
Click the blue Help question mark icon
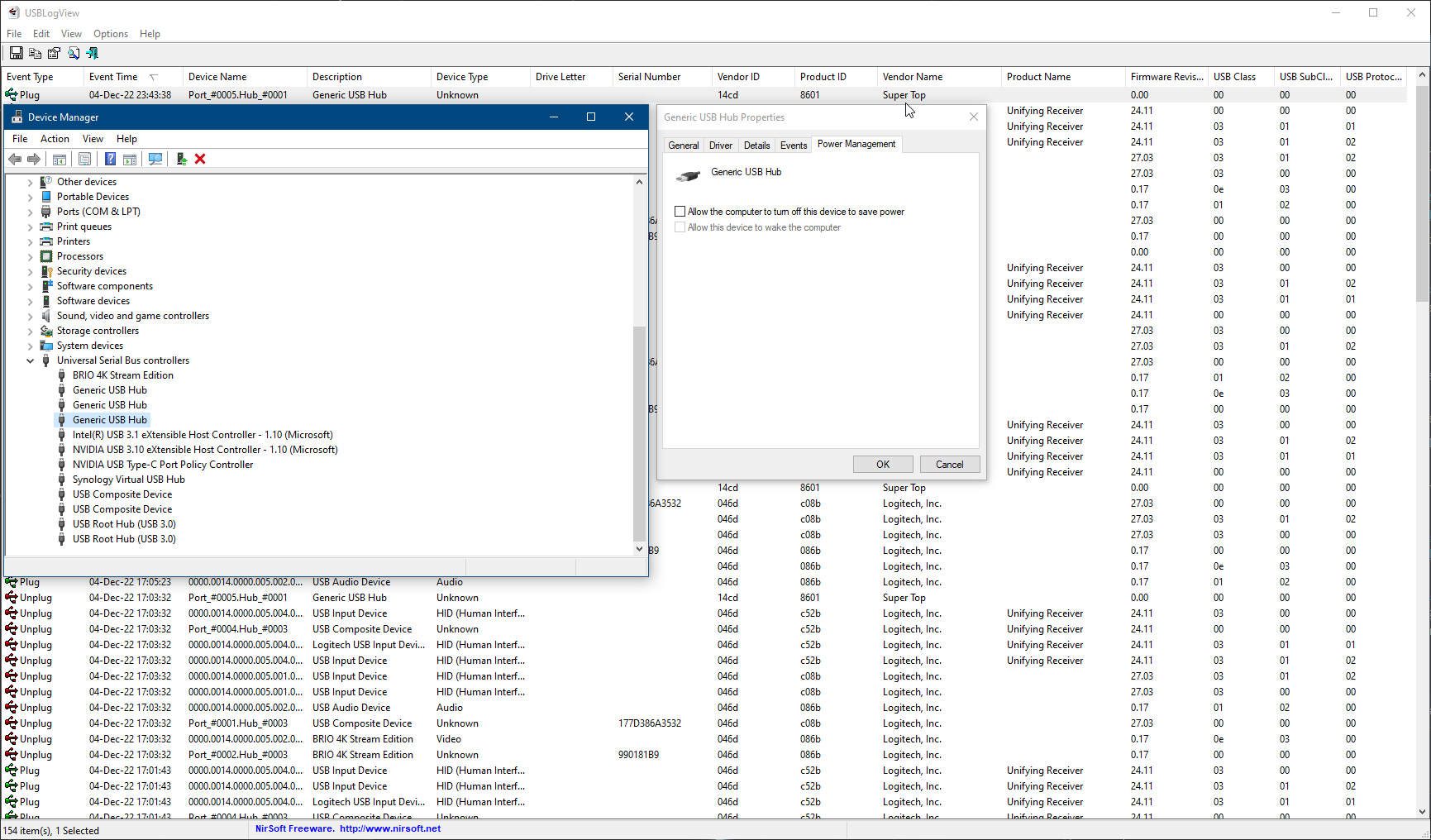click(x=110, y=159)
